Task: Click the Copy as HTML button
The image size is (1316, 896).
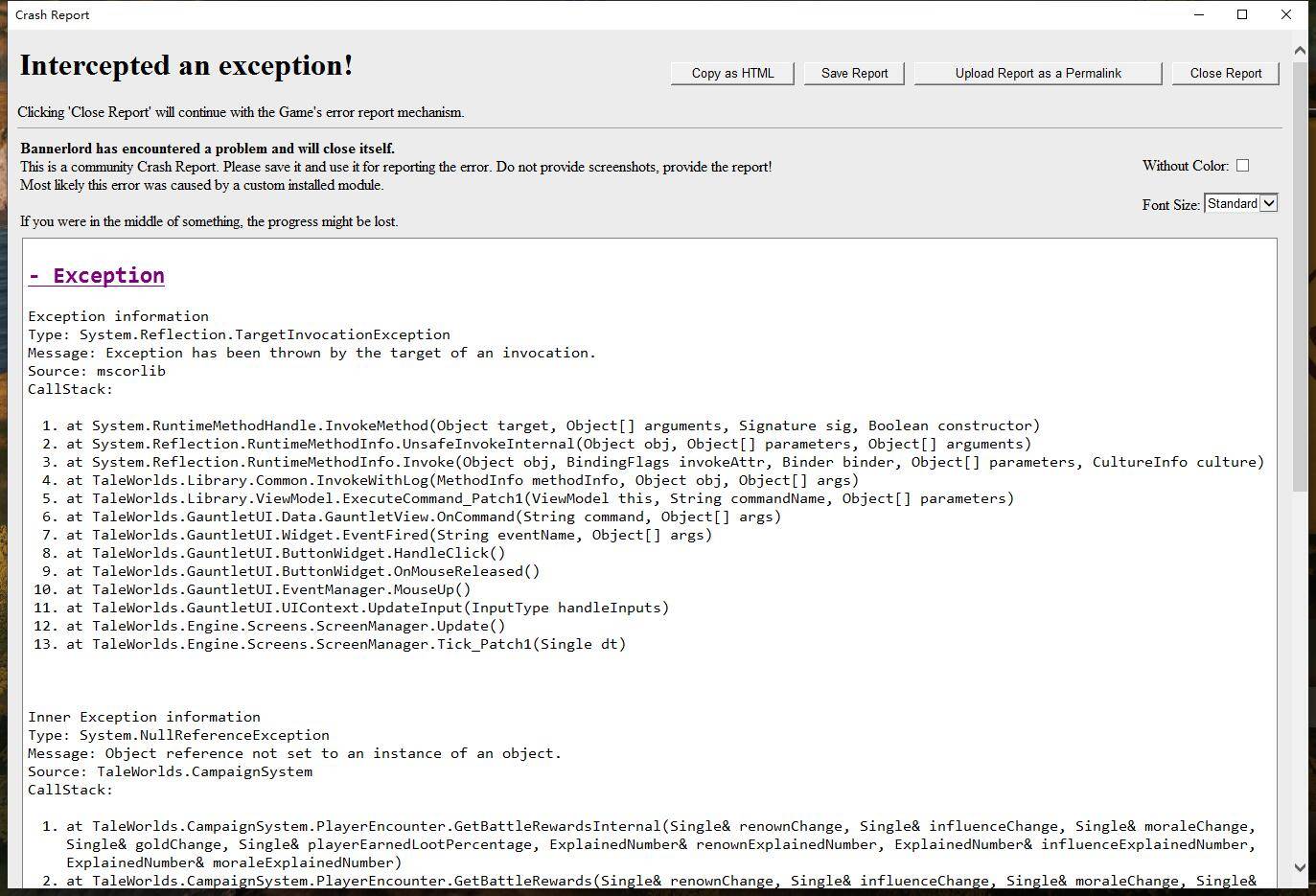Action: [732, 73]
